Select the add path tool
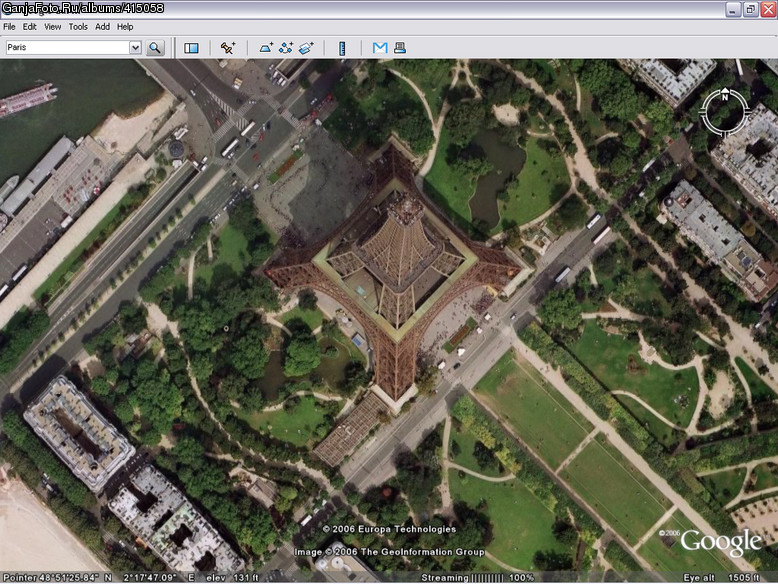Screen dimensions: 778x584 [286, 48]
